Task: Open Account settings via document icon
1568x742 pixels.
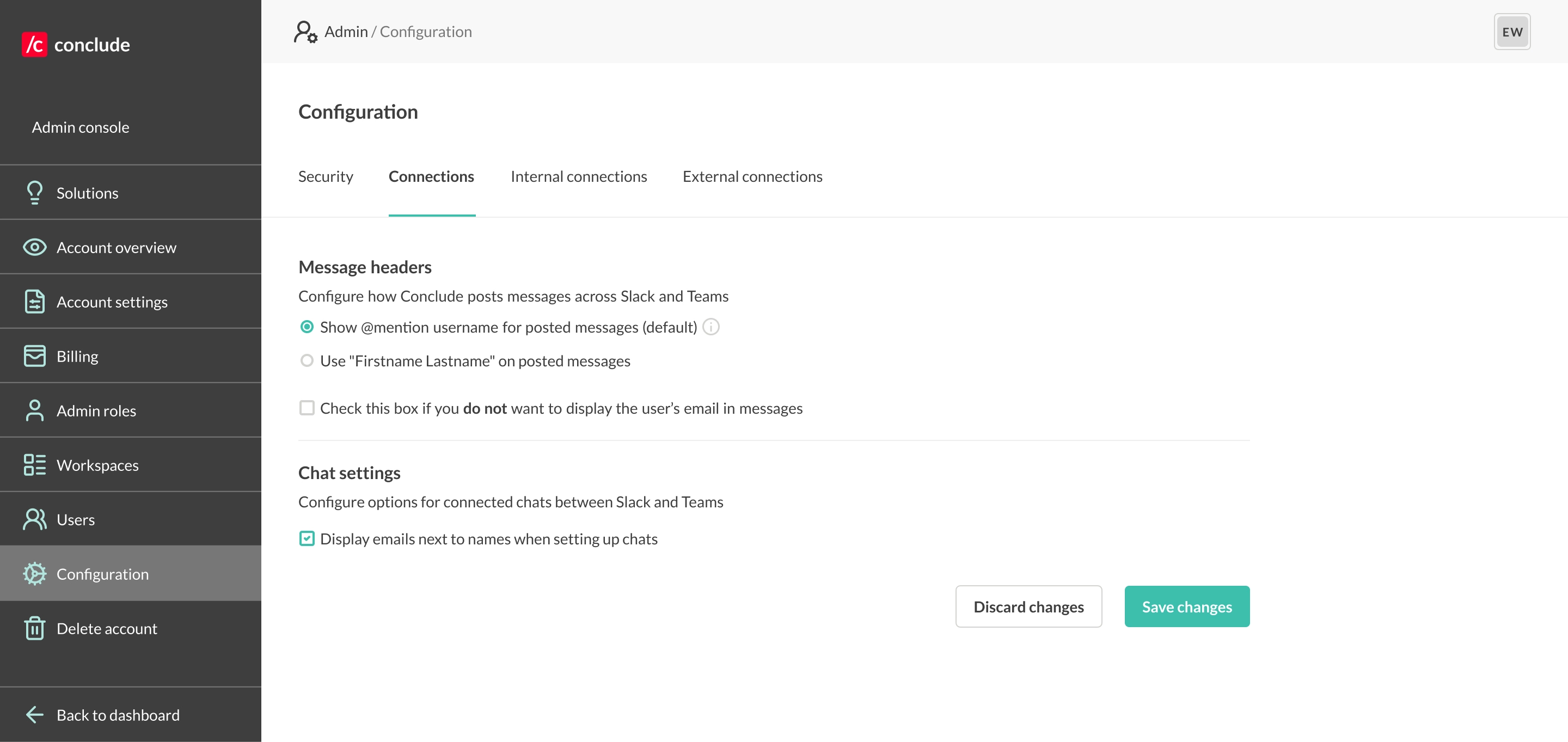Action: click(x=35, y=301)
